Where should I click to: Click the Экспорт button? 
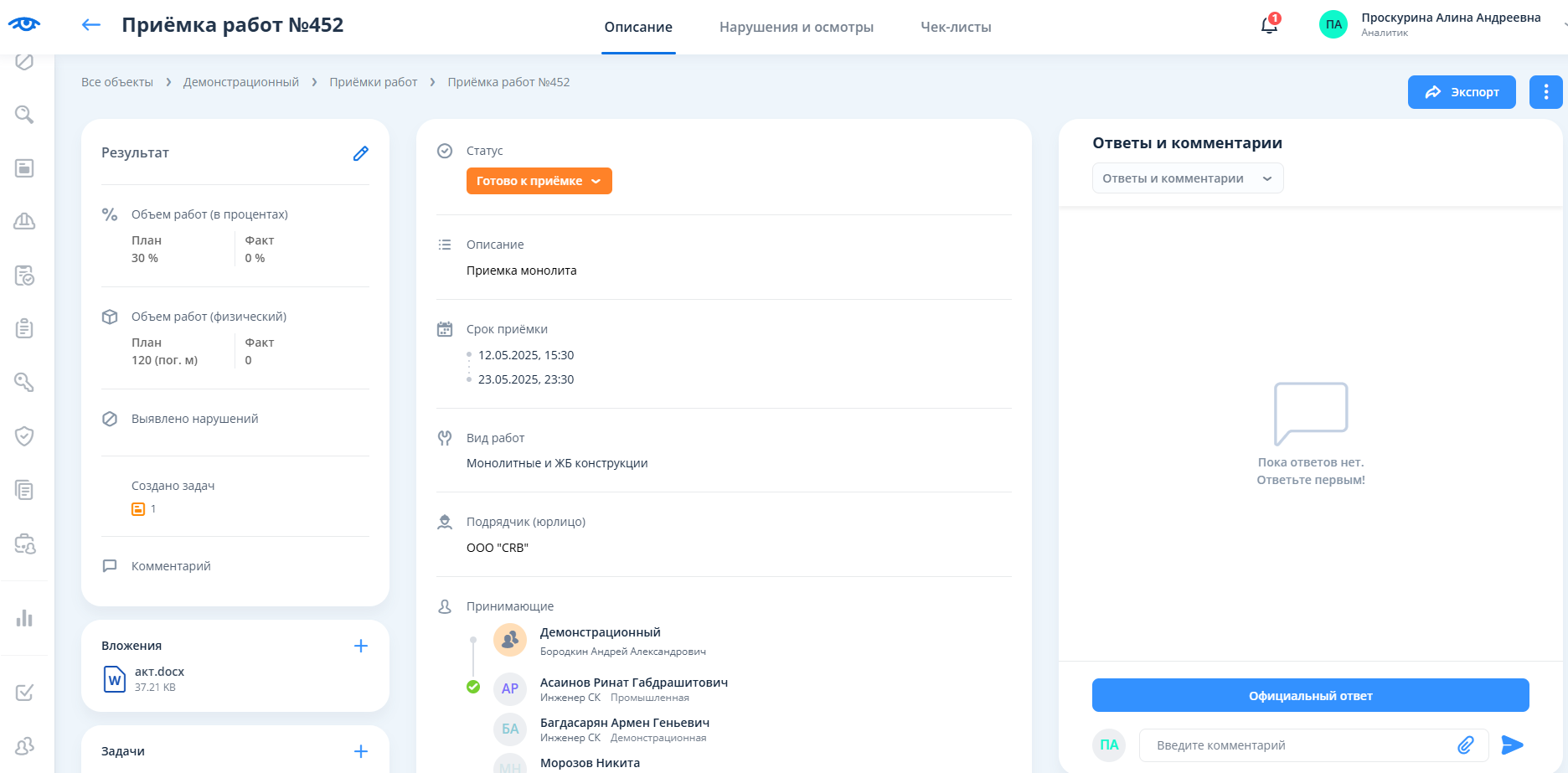coord(1461,92)
